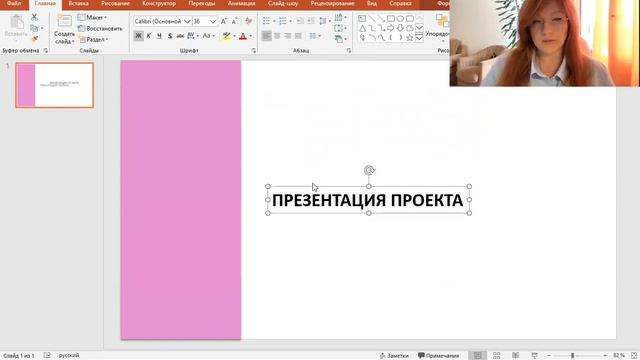This screenshot has width=640, height=360.
Task: Switch to Slide Sorter view
Action: click(x=496, y=356)
